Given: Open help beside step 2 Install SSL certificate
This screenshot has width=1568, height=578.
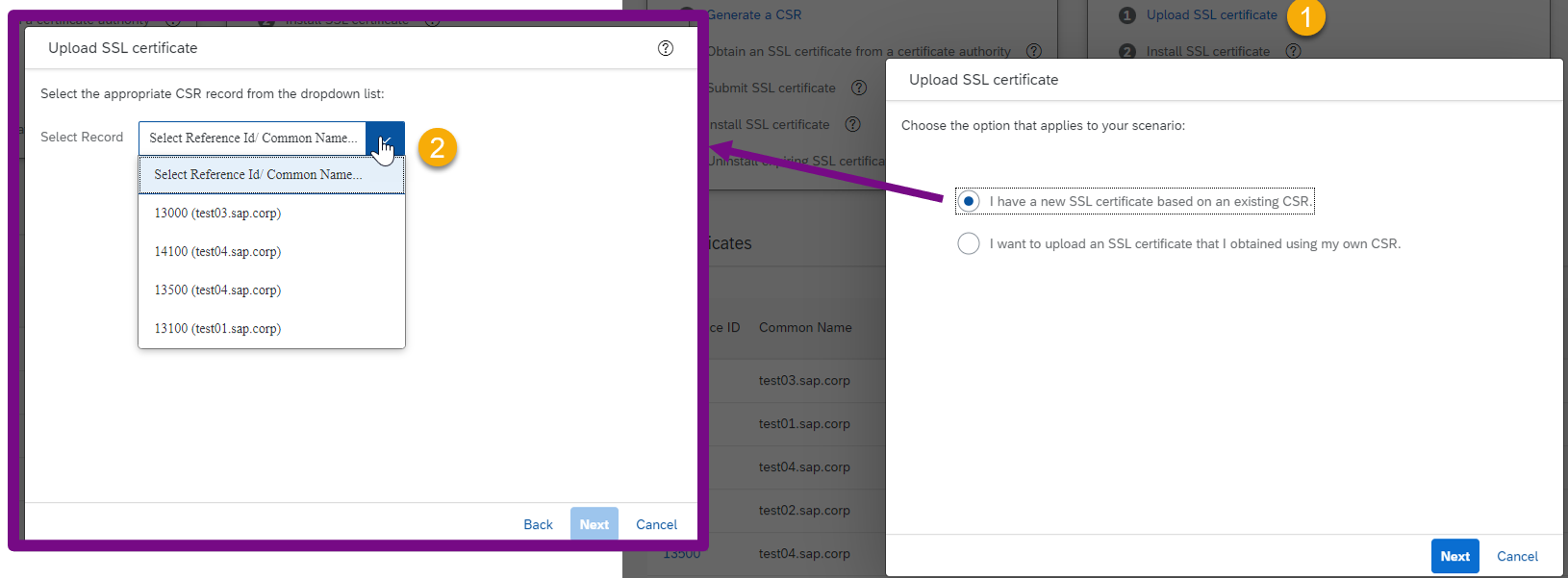Looking at the screenshot, I should pos(1294,51).
